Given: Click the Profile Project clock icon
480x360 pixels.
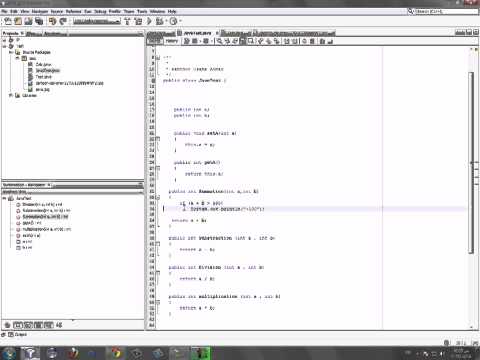Looking at the screenshot, I should click(173, 21).
